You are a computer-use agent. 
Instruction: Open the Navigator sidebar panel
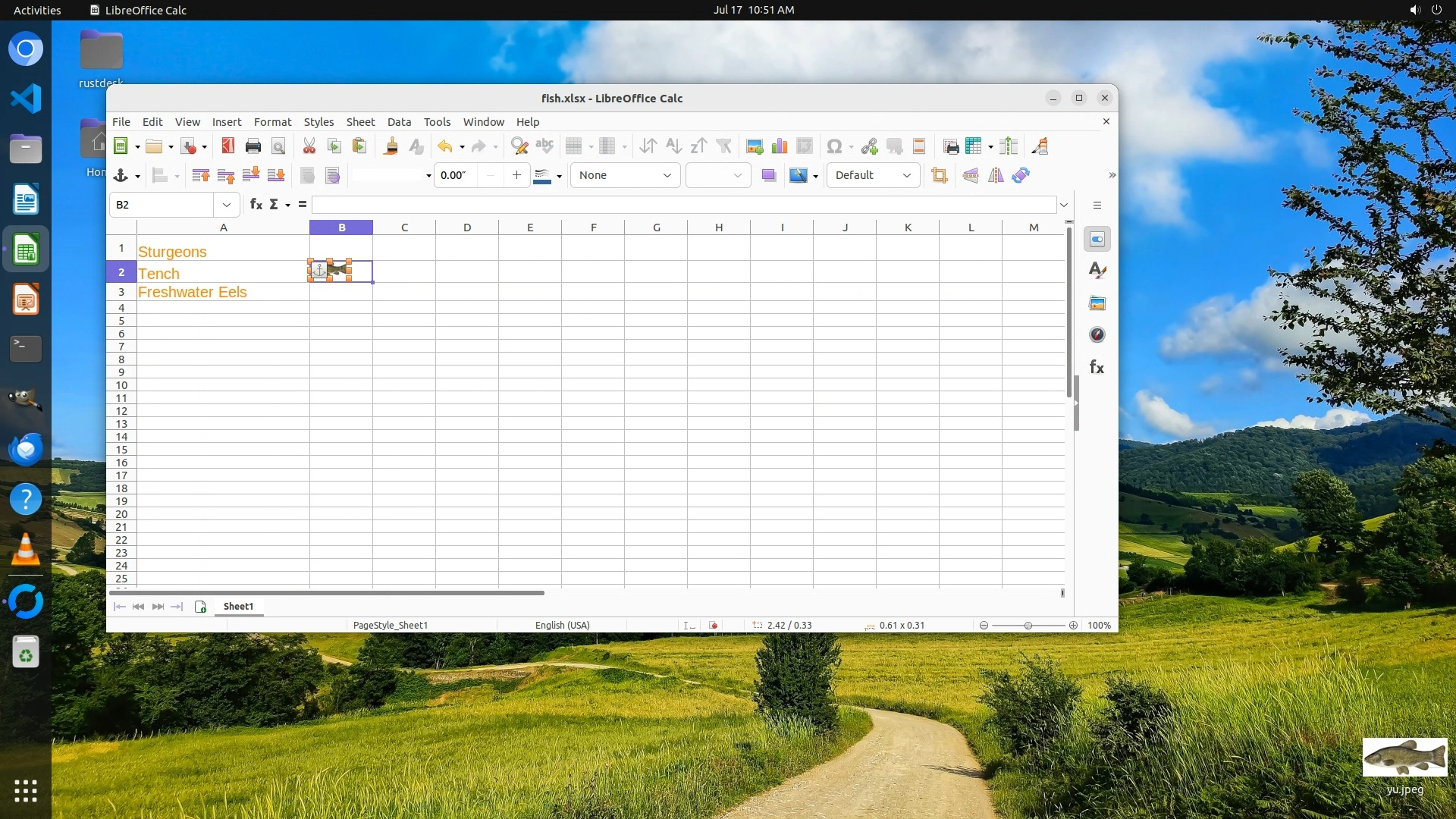click(1097, 334)
